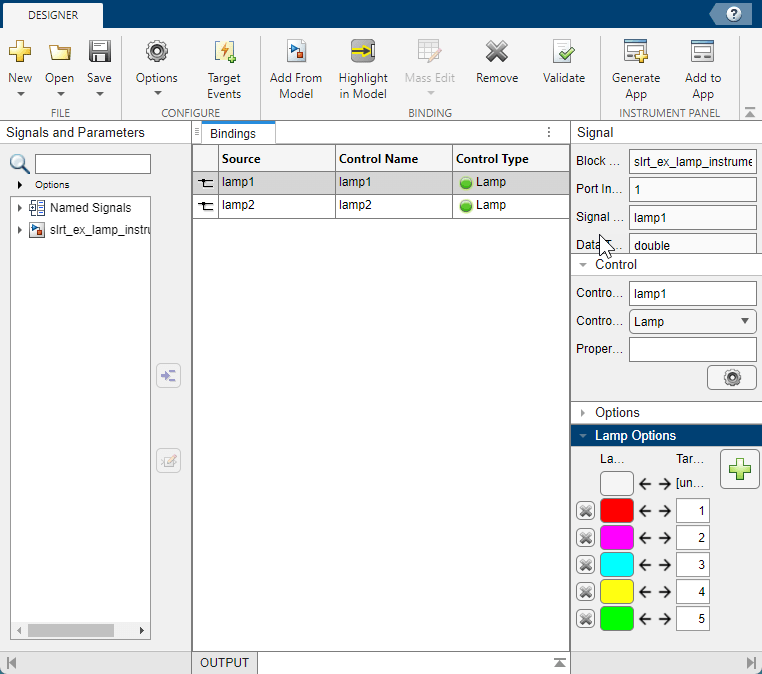Open the OUTPUT tab at bottom
Viewport: 762px width, 674px height.
tap(224, 663)
